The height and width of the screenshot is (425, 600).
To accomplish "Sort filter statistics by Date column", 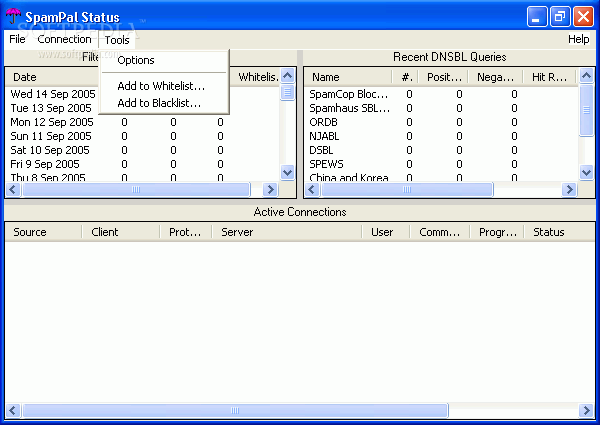I will click(x=52, y=77).
